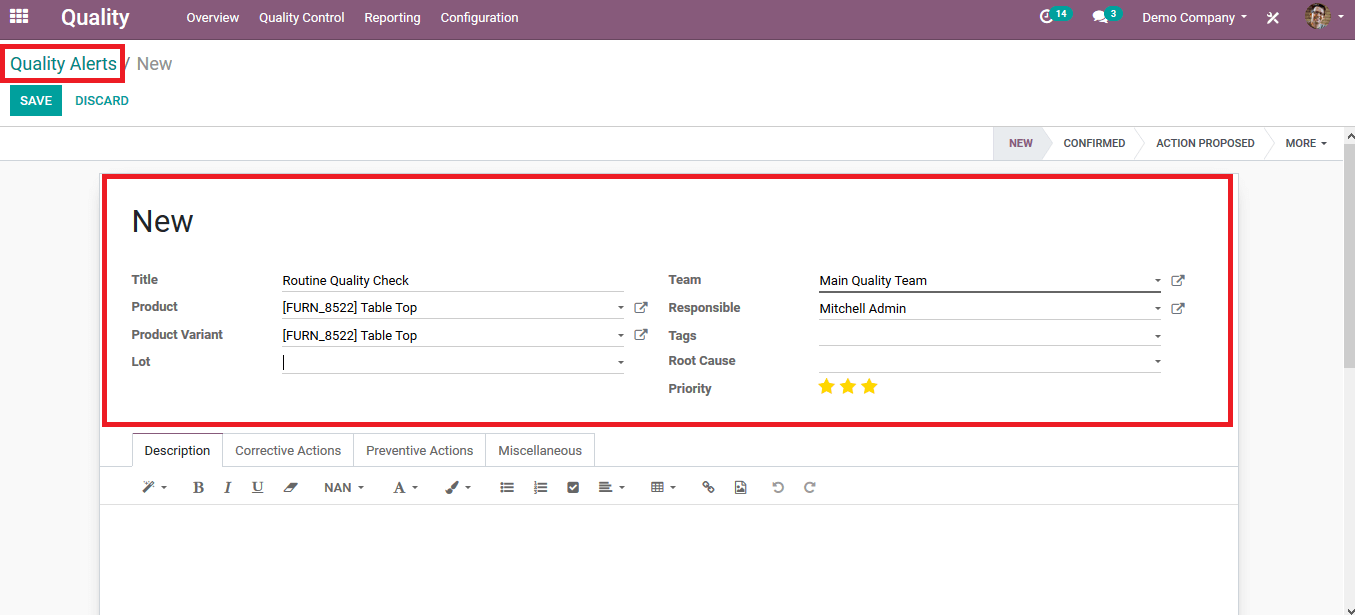1355x615 pixels.
Task: Click the debug tools wrench icon
Action: [1273, 18]
